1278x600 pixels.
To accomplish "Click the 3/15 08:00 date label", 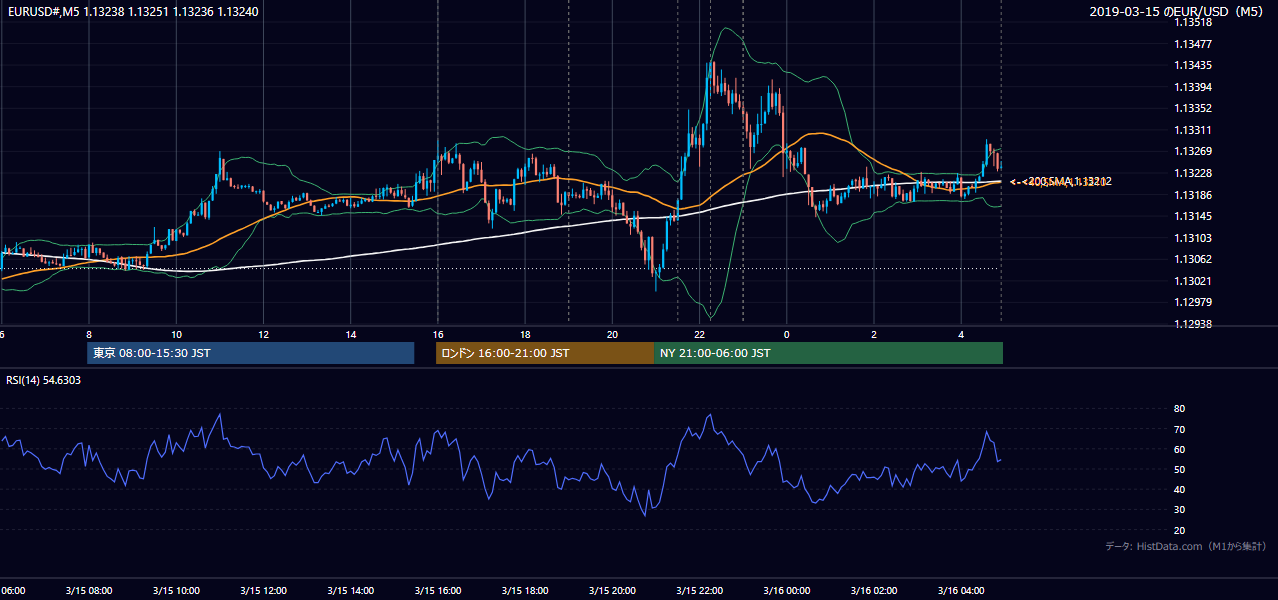I will 89,590.
